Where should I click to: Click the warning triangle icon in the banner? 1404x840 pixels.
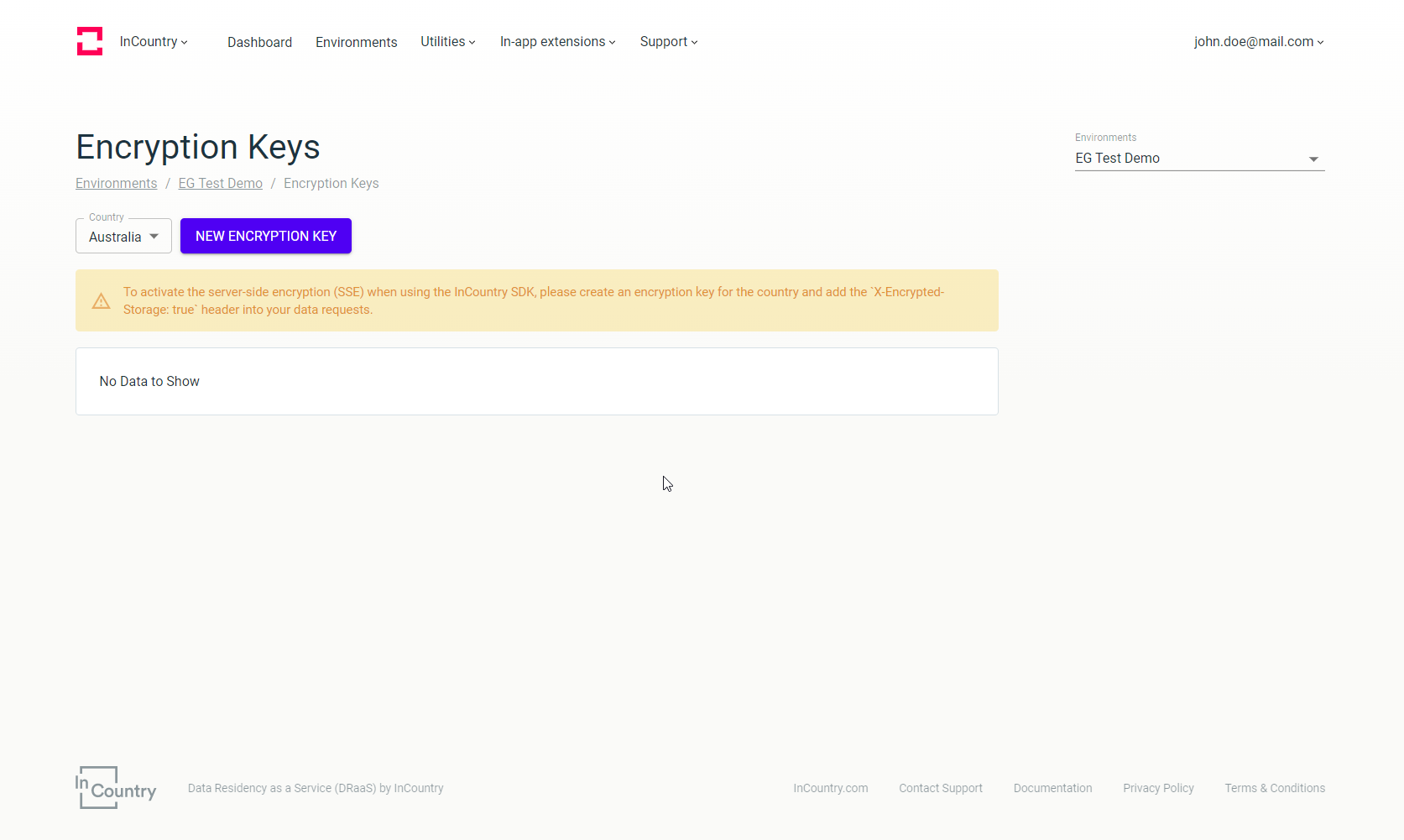[101, 300]
